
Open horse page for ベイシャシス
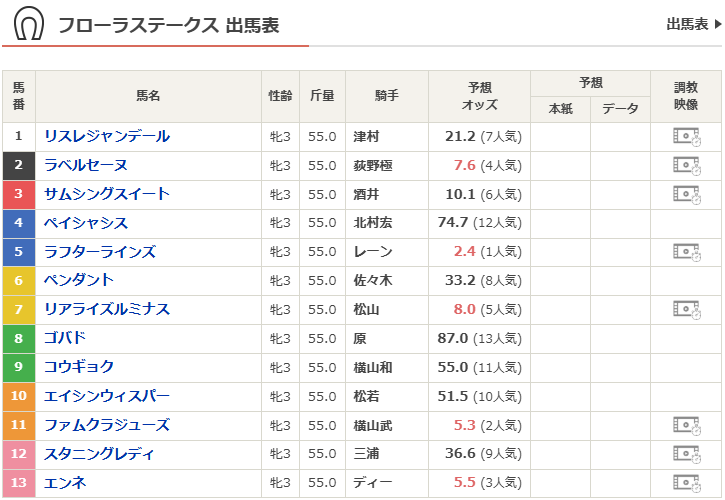point(86,223)
